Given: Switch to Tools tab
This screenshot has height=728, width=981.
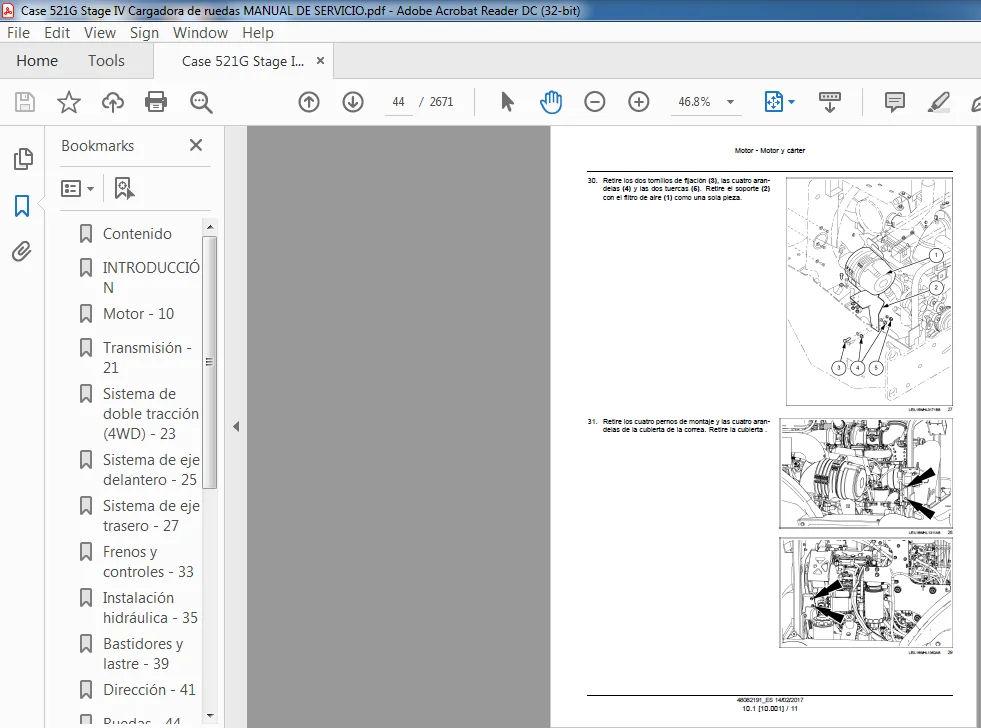Looking at the screenshot, I should (106, 61).
